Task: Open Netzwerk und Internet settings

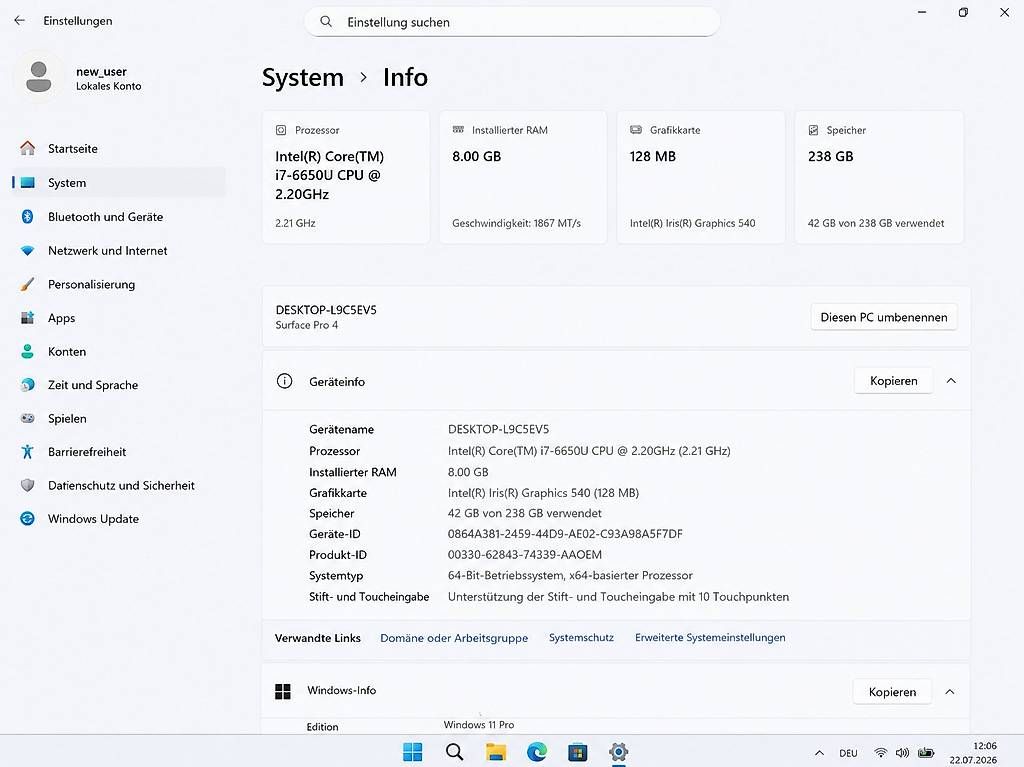Action: point(119,250)
